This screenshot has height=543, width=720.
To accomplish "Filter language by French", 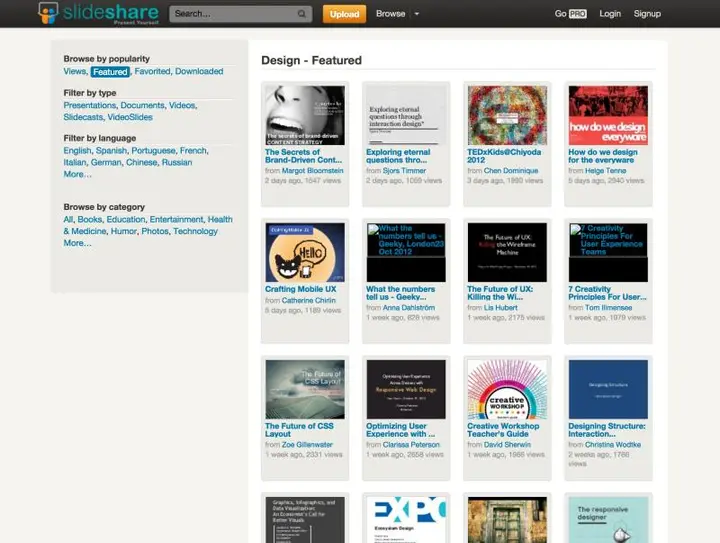I will (x=193, y=151).
